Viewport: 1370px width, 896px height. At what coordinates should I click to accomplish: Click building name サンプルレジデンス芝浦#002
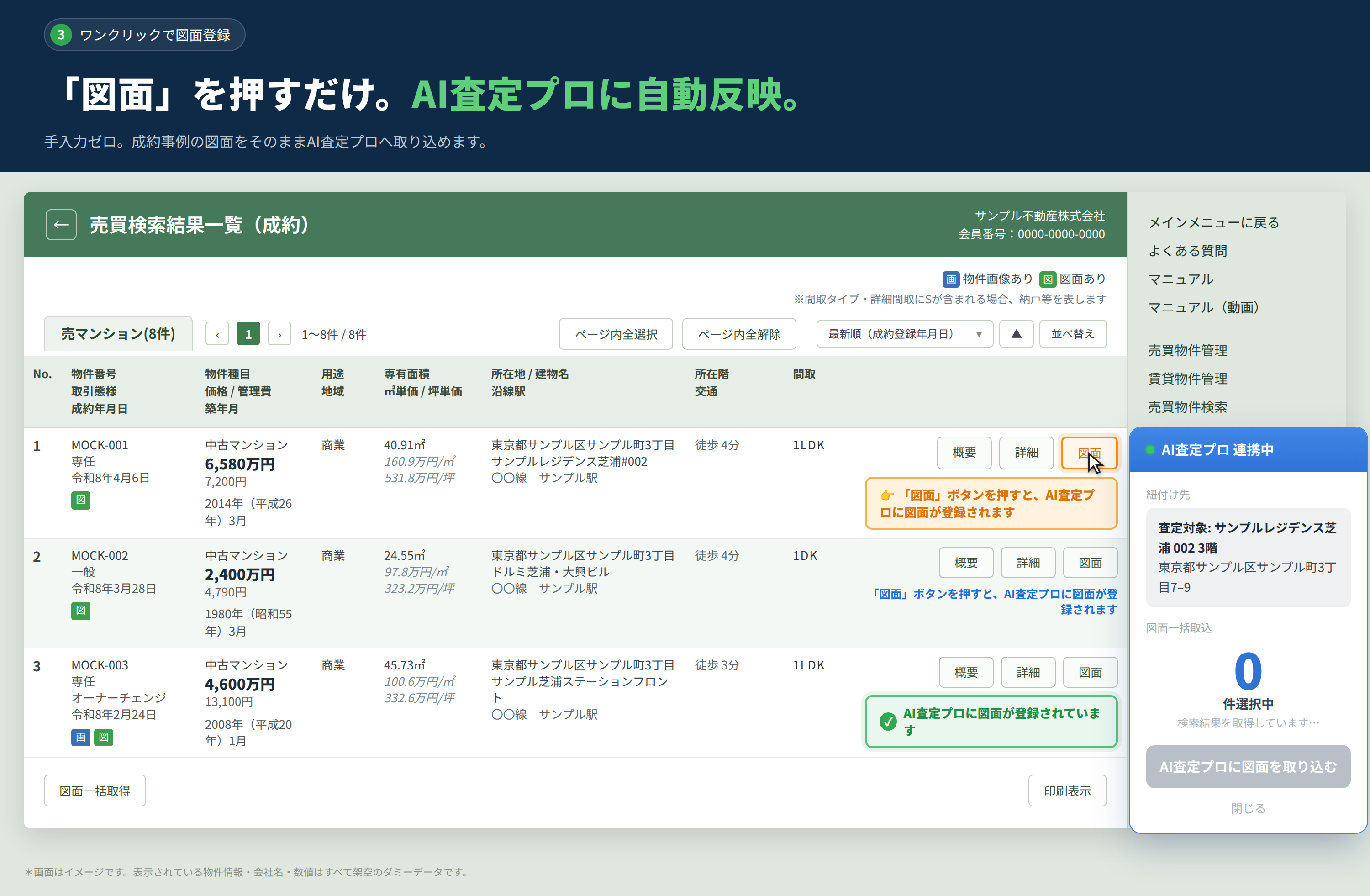[x=569, y=461]
